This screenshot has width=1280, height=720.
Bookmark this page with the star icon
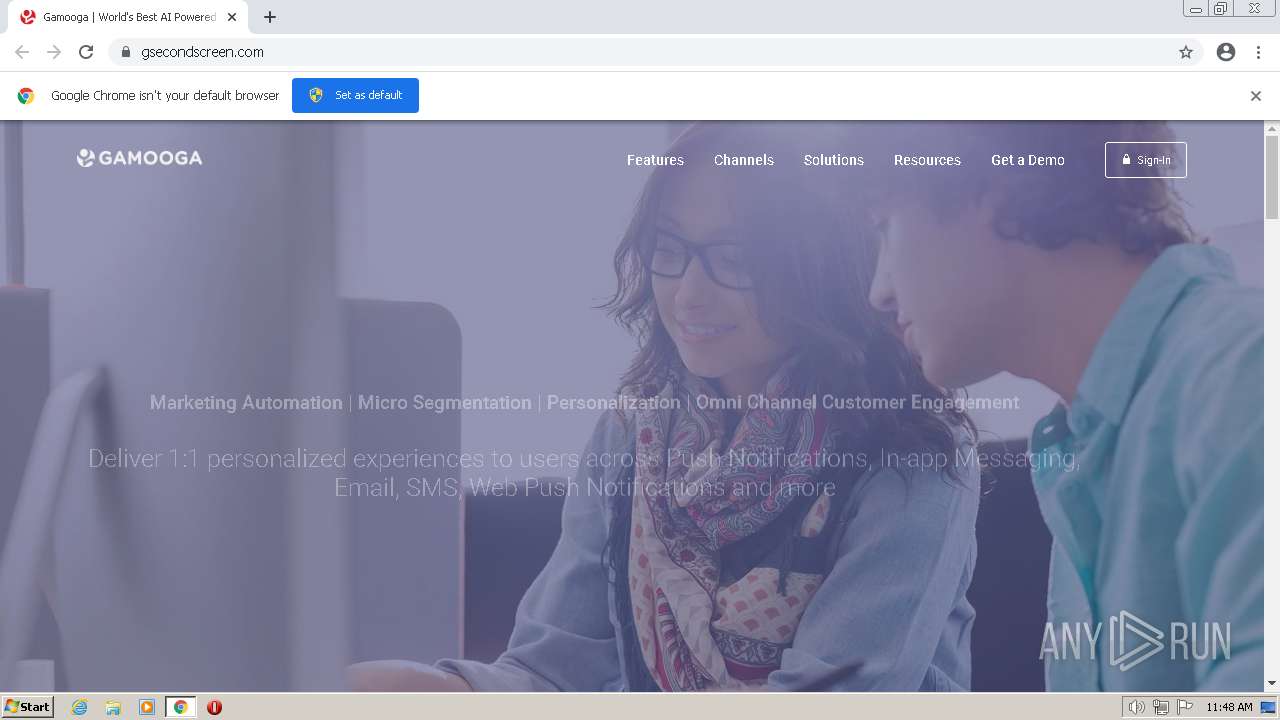click(1186, 52)
